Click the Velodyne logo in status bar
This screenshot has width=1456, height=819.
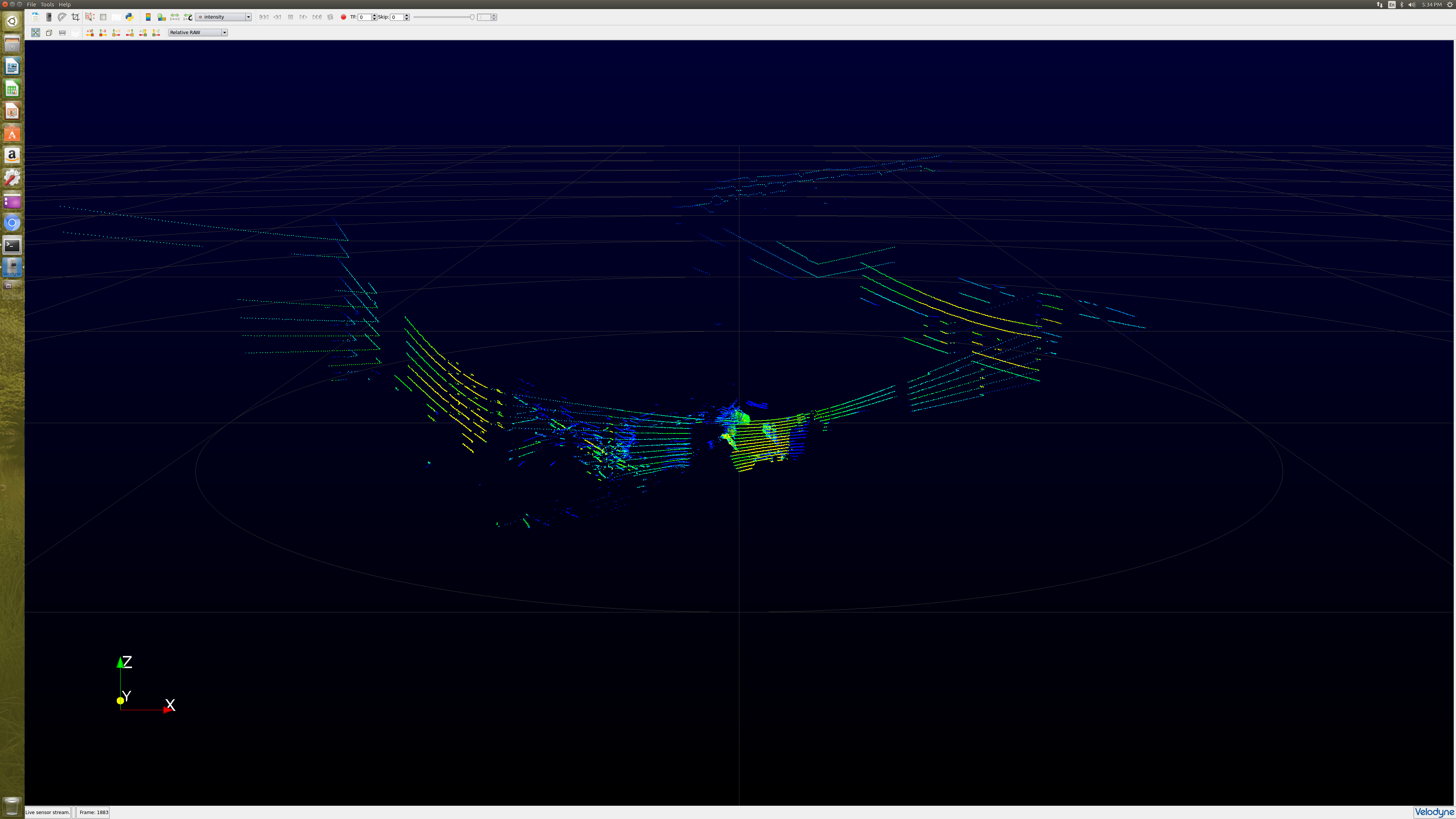click(x=1433, y=813)
